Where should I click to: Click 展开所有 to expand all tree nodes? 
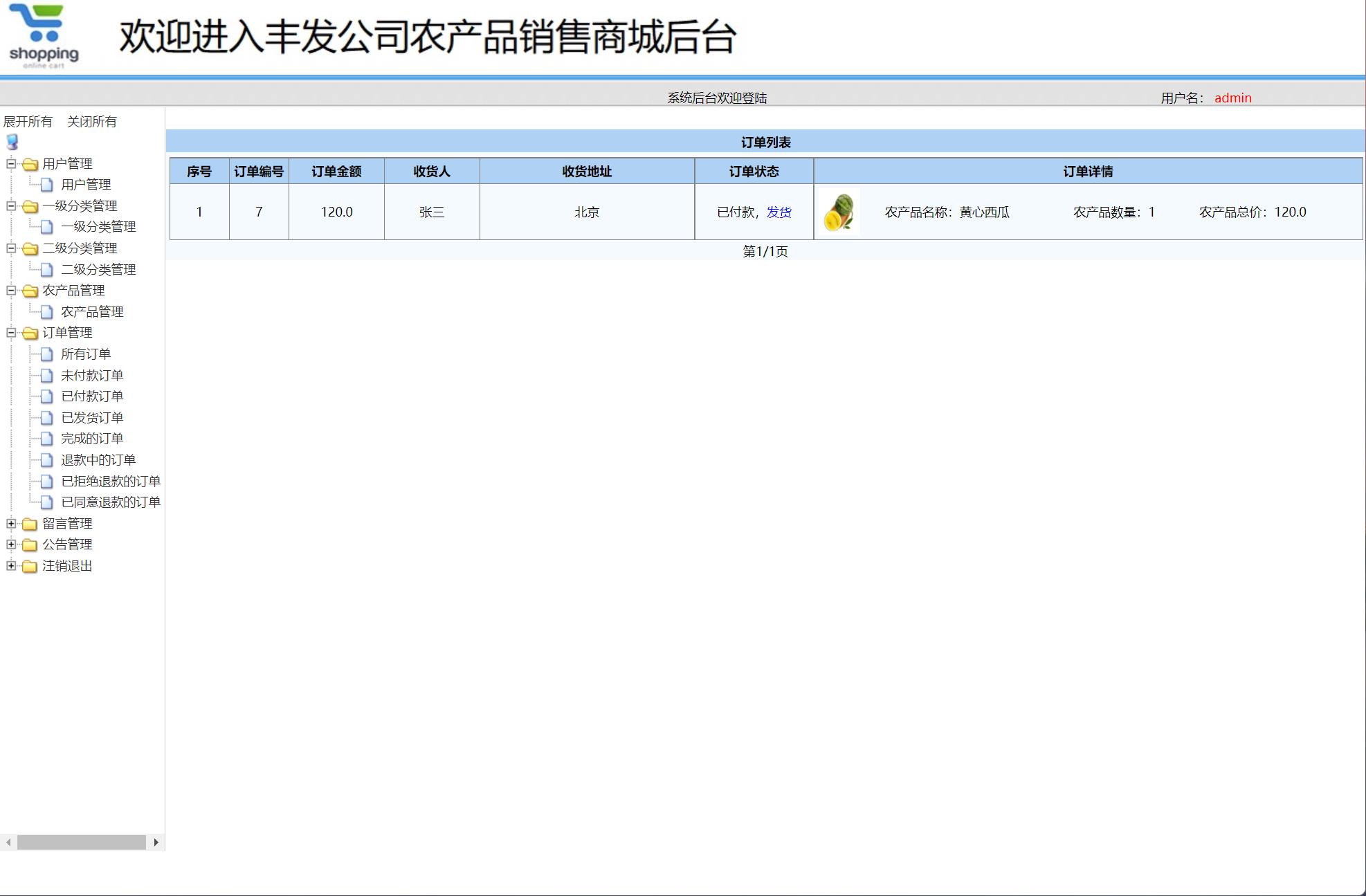[28, 121]
